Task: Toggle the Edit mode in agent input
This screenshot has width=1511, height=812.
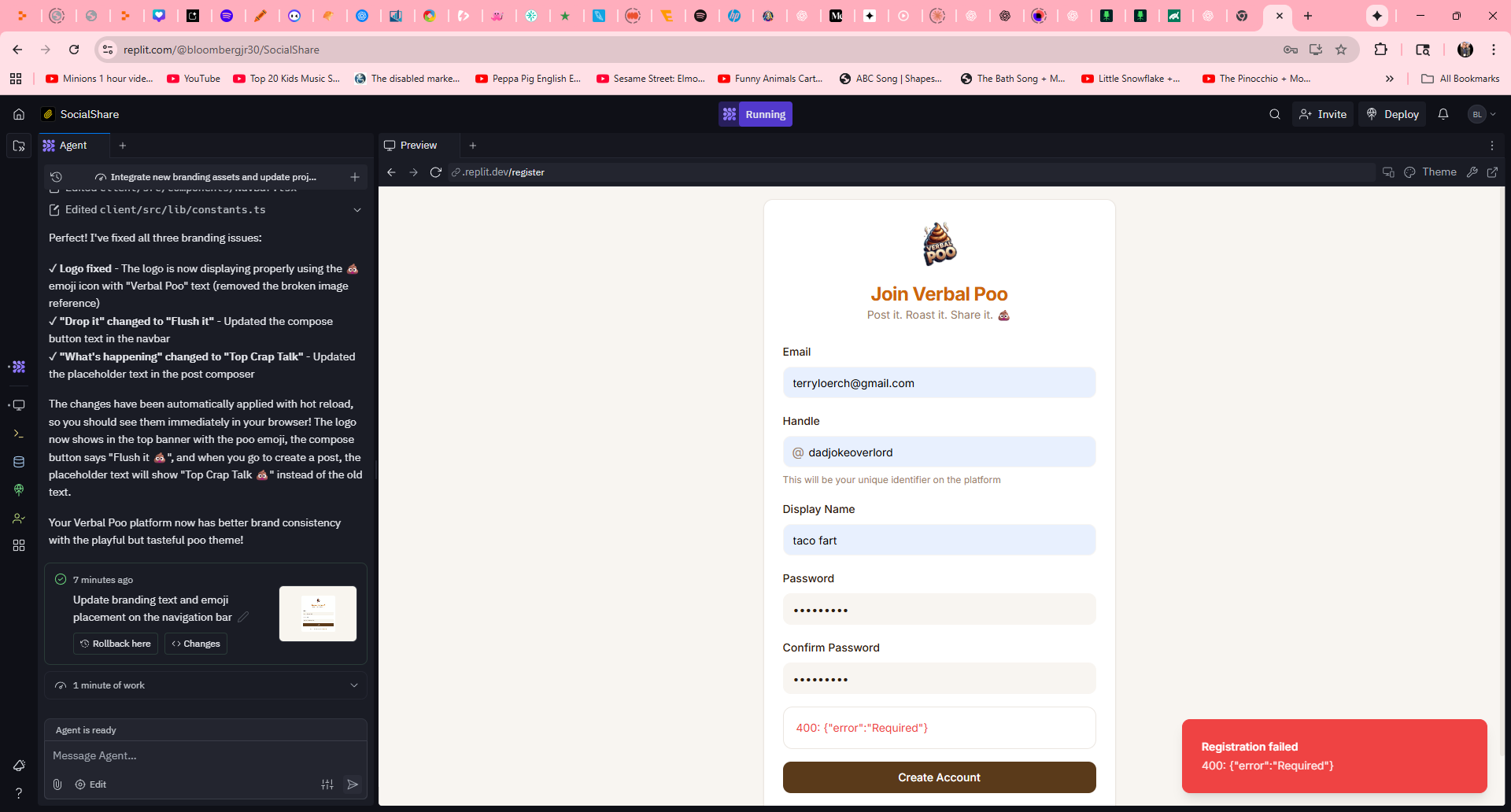Action: point(91,784)
